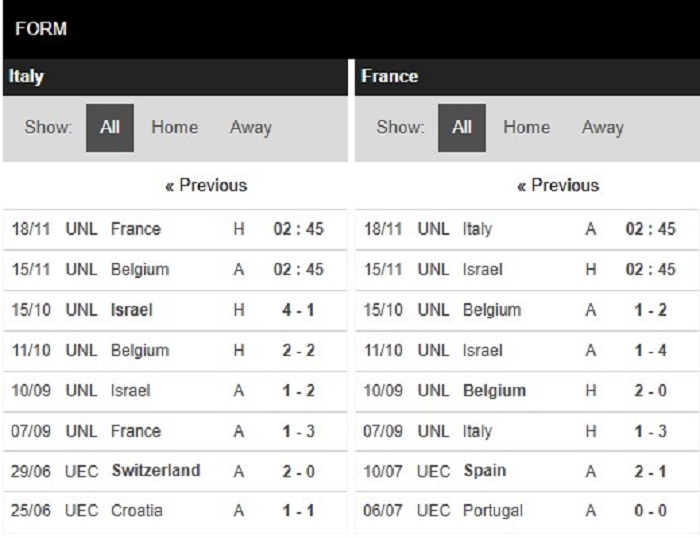Open Italy vs France 18/11 fixture
700x538 pixels.
coord(175,229)
